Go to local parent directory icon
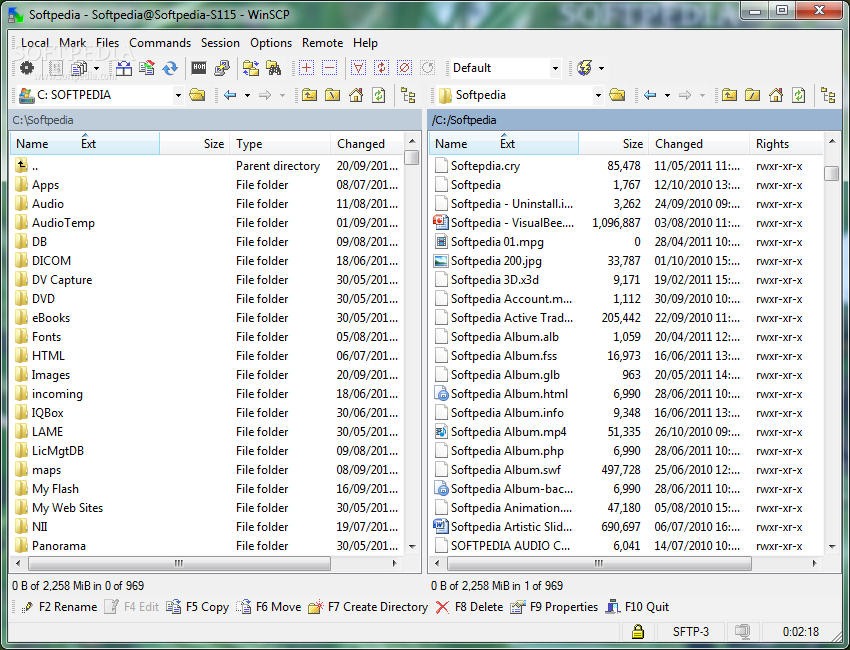Image resolution: width=850 pixels, height=650 pixels. [310, 95]
